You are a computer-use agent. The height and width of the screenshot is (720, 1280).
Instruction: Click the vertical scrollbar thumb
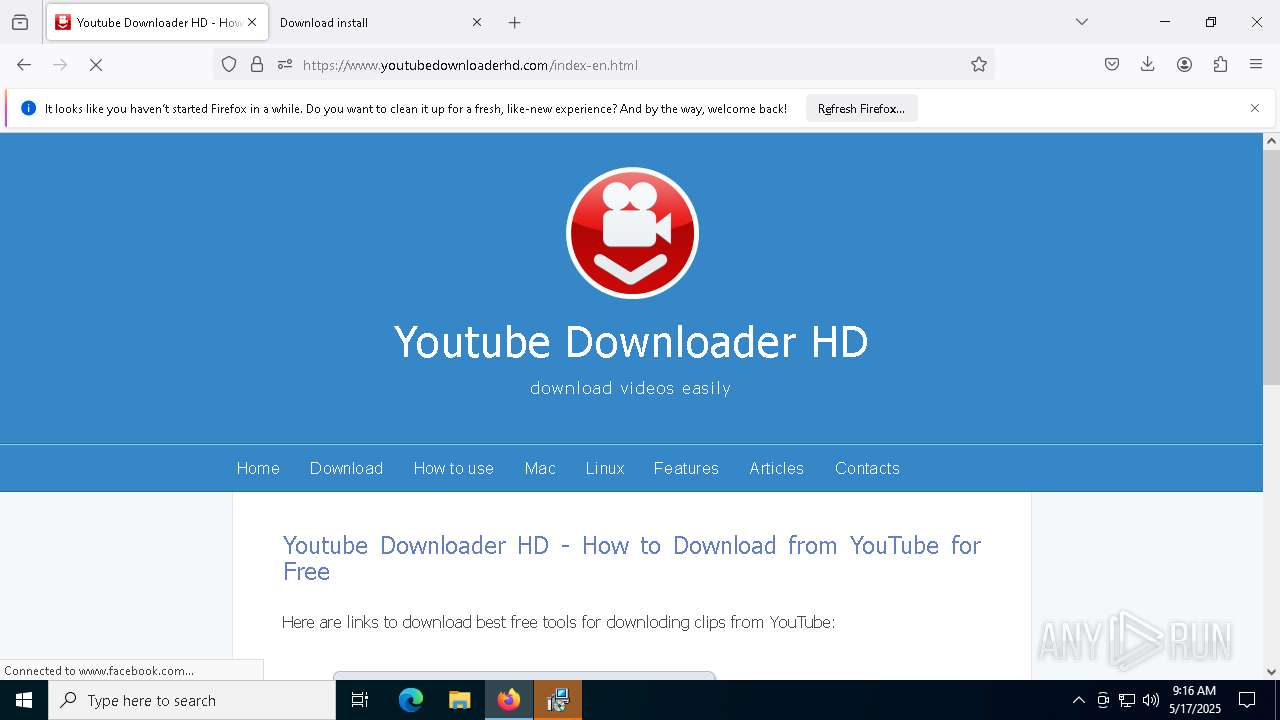[1271, 267]
